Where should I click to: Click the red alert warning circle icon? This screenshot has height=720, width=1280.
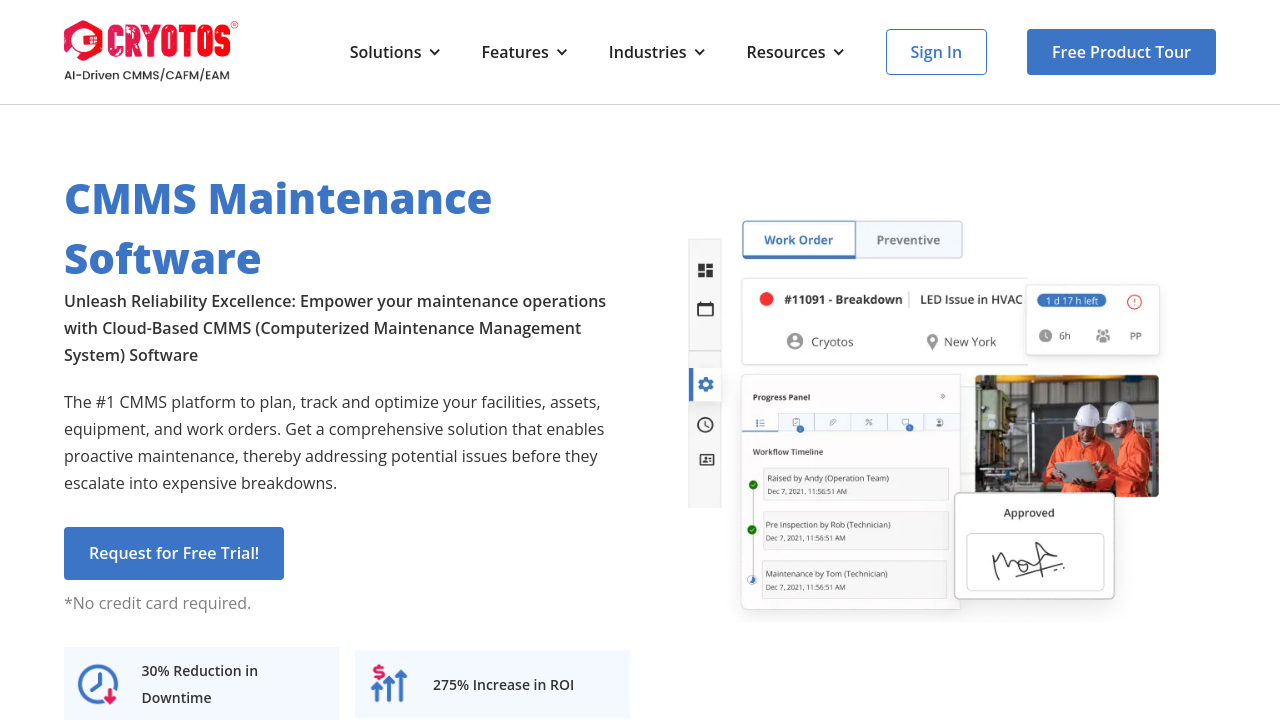(1134, 301)
